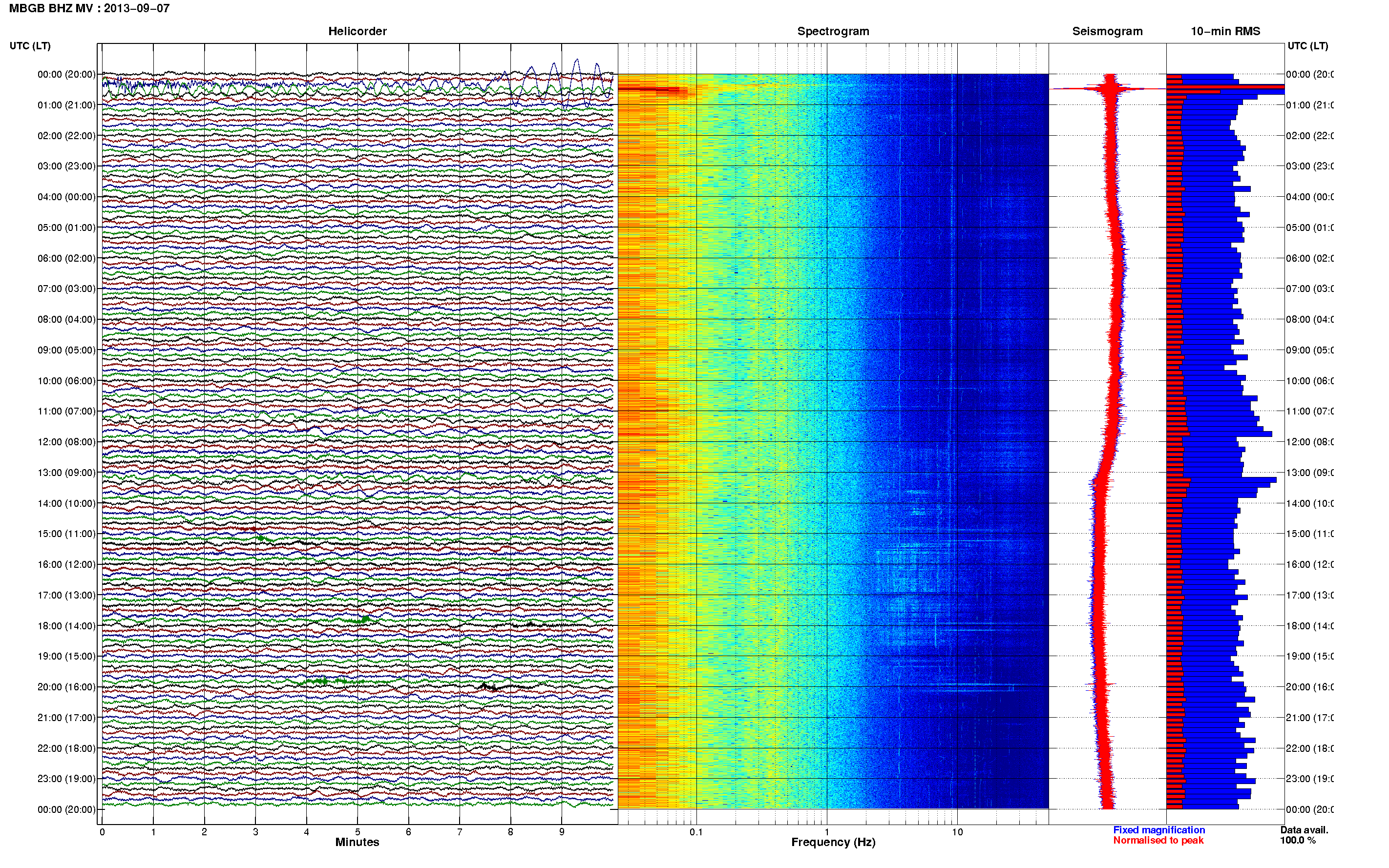This screenshot has width=1389, height=868.
Task: Click the '18:00 (14:' label on the right time axis
Action: point(1310,626)
